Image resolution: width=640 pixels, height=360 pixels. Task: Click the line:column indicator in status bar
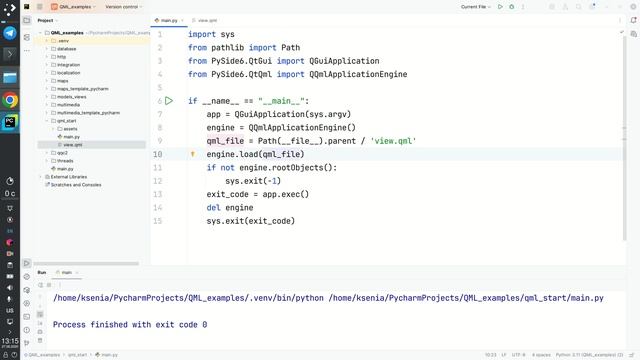pos(491,355)
